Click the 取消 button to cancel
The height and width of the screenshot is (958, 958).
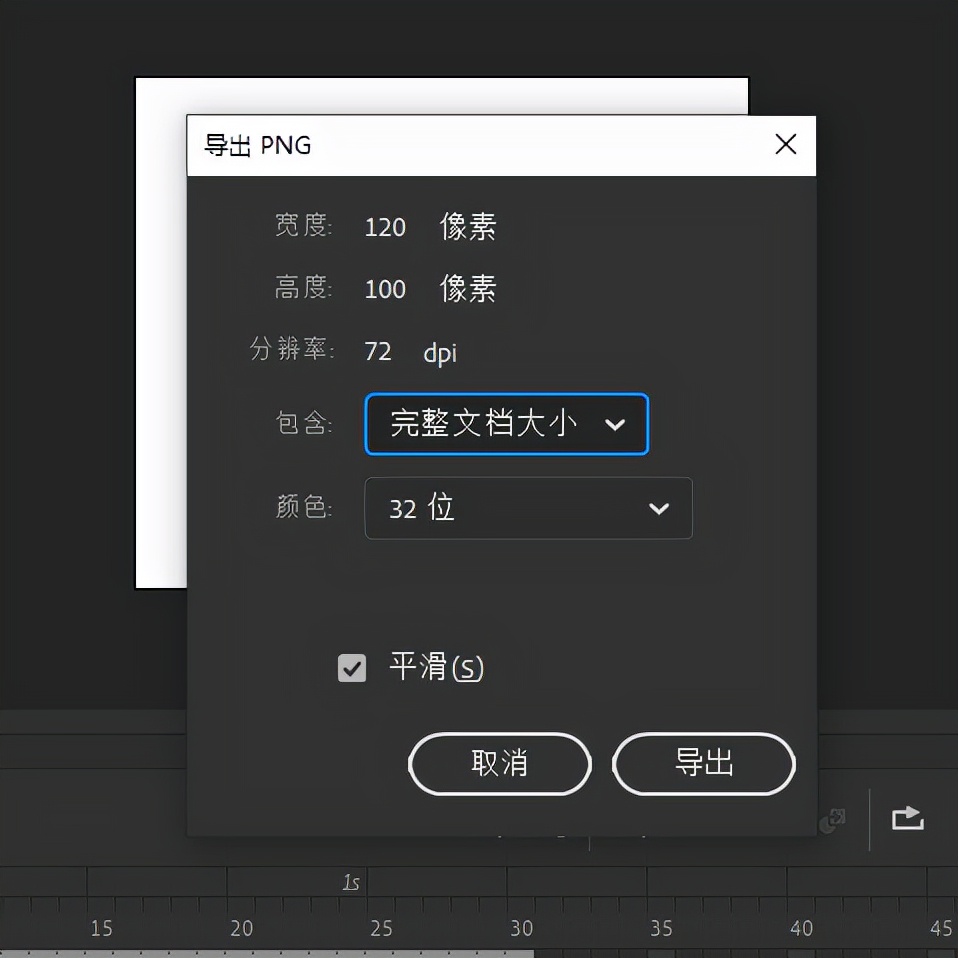pyautogui.click(x=499, y=764)
